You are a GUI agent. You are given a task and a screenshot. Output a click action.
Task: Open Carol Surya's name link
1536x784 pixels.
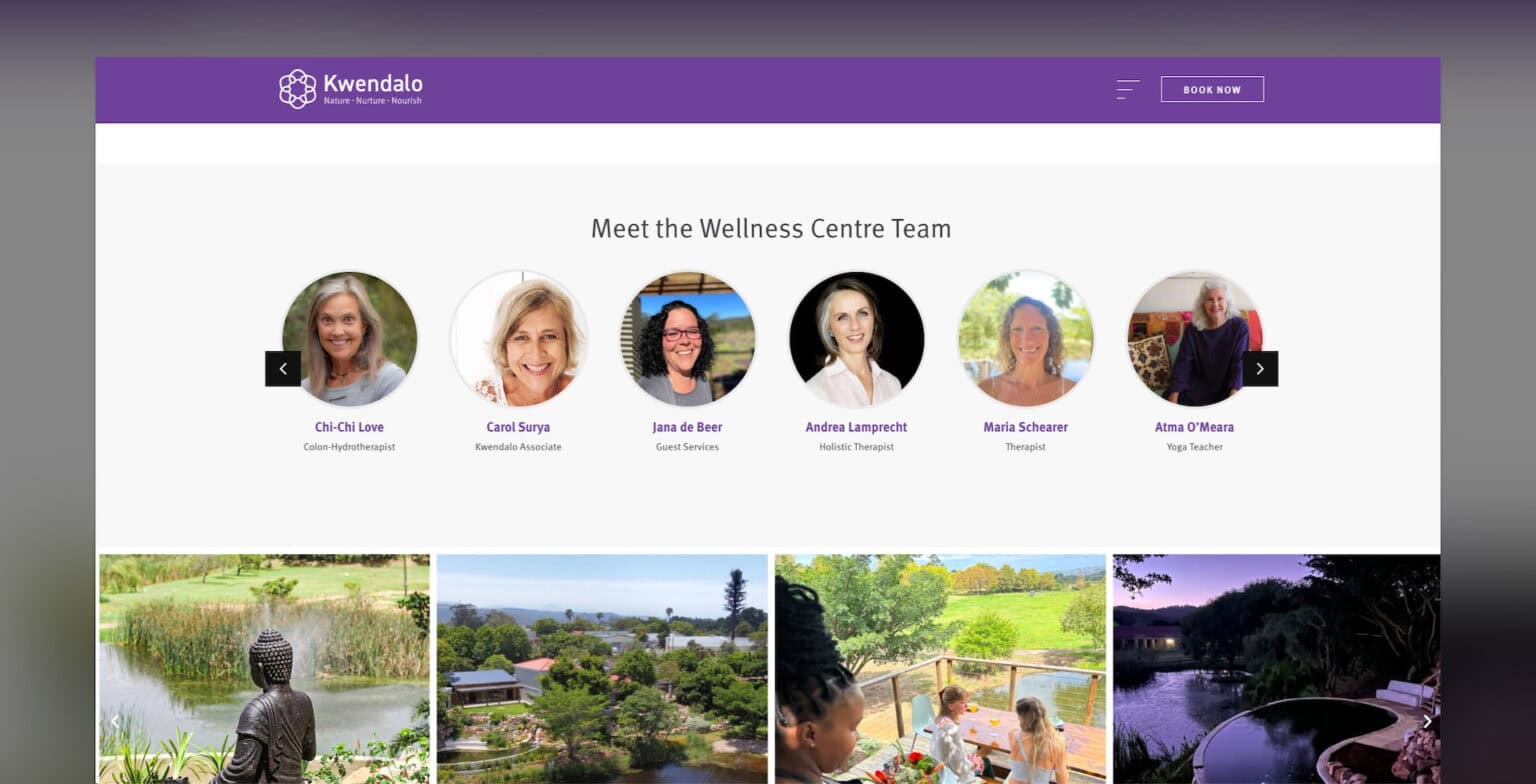pos(518,427)
